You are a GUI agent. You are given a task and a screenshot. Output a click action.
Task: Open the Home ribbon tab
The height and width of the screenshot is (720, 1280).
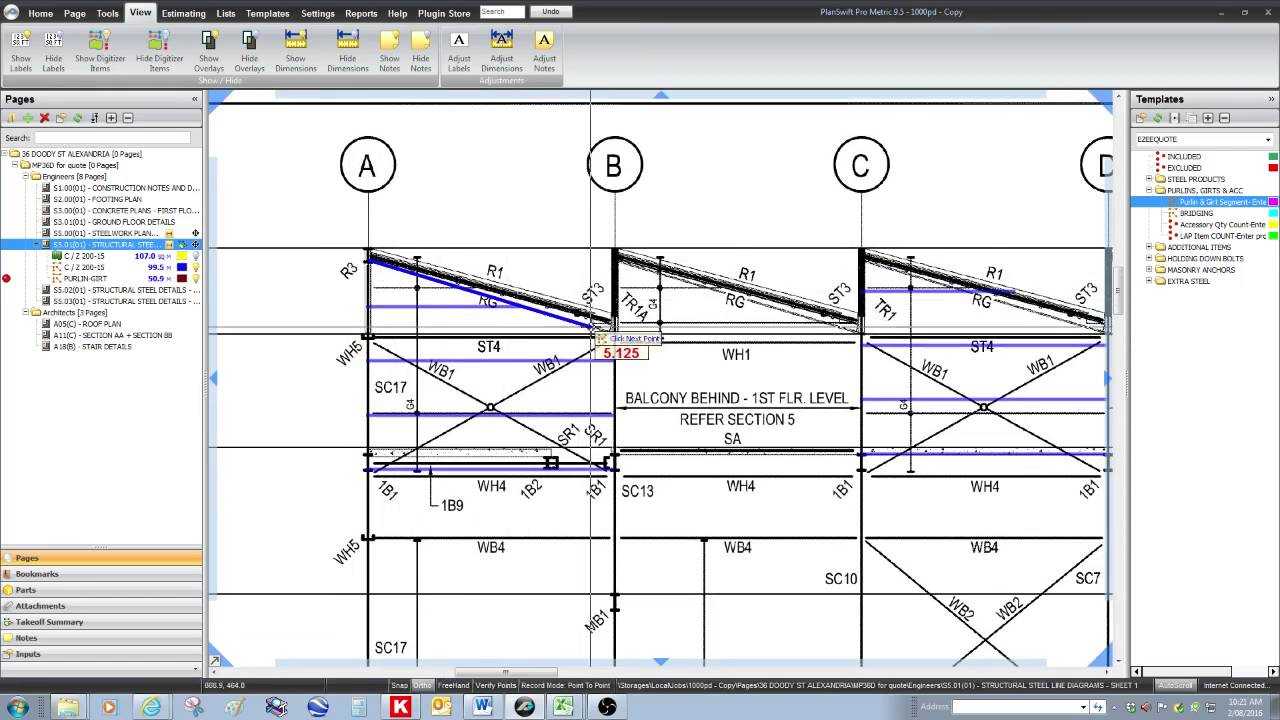[x=40, y=13]
